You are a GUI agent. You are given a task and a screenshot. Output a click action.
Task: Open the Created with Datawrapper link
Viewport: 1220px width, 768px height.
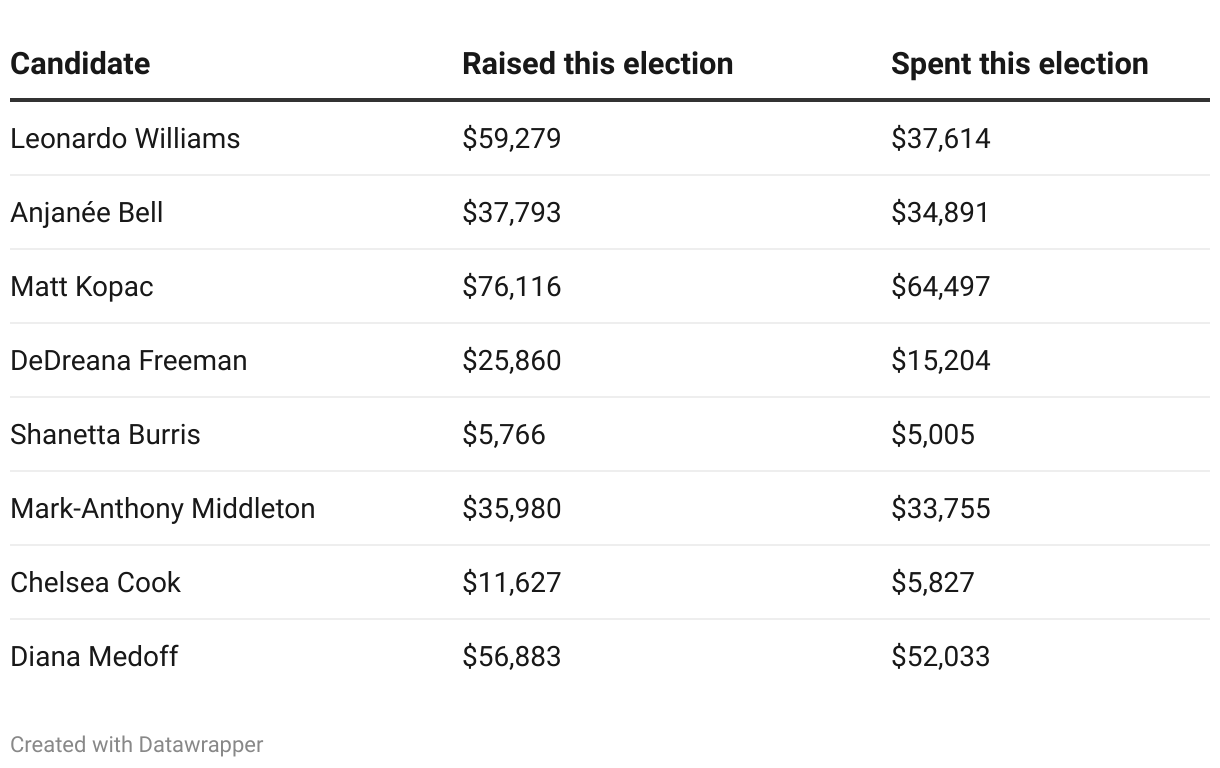click(137, 745)
